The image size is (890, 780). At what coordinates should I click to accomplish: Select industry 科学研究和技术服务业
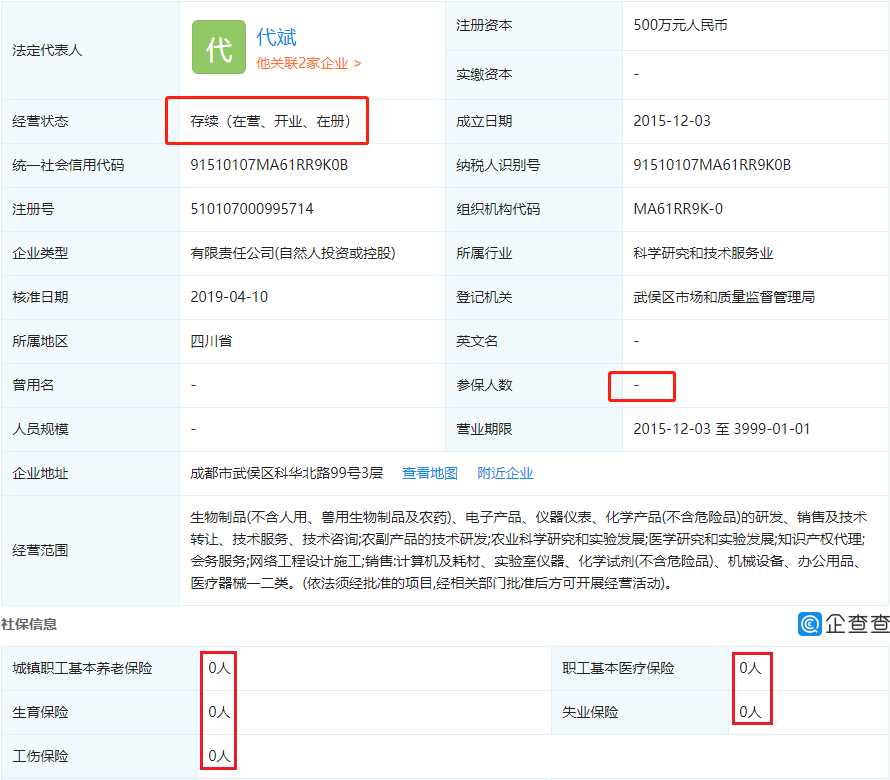[x=703, y=253]
